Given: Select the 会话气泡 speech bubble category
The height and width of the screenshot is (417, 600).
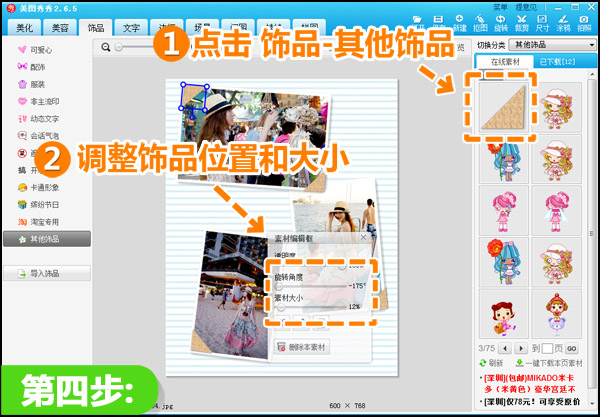Looking at the screenshot, I should [x=44, y=135].
